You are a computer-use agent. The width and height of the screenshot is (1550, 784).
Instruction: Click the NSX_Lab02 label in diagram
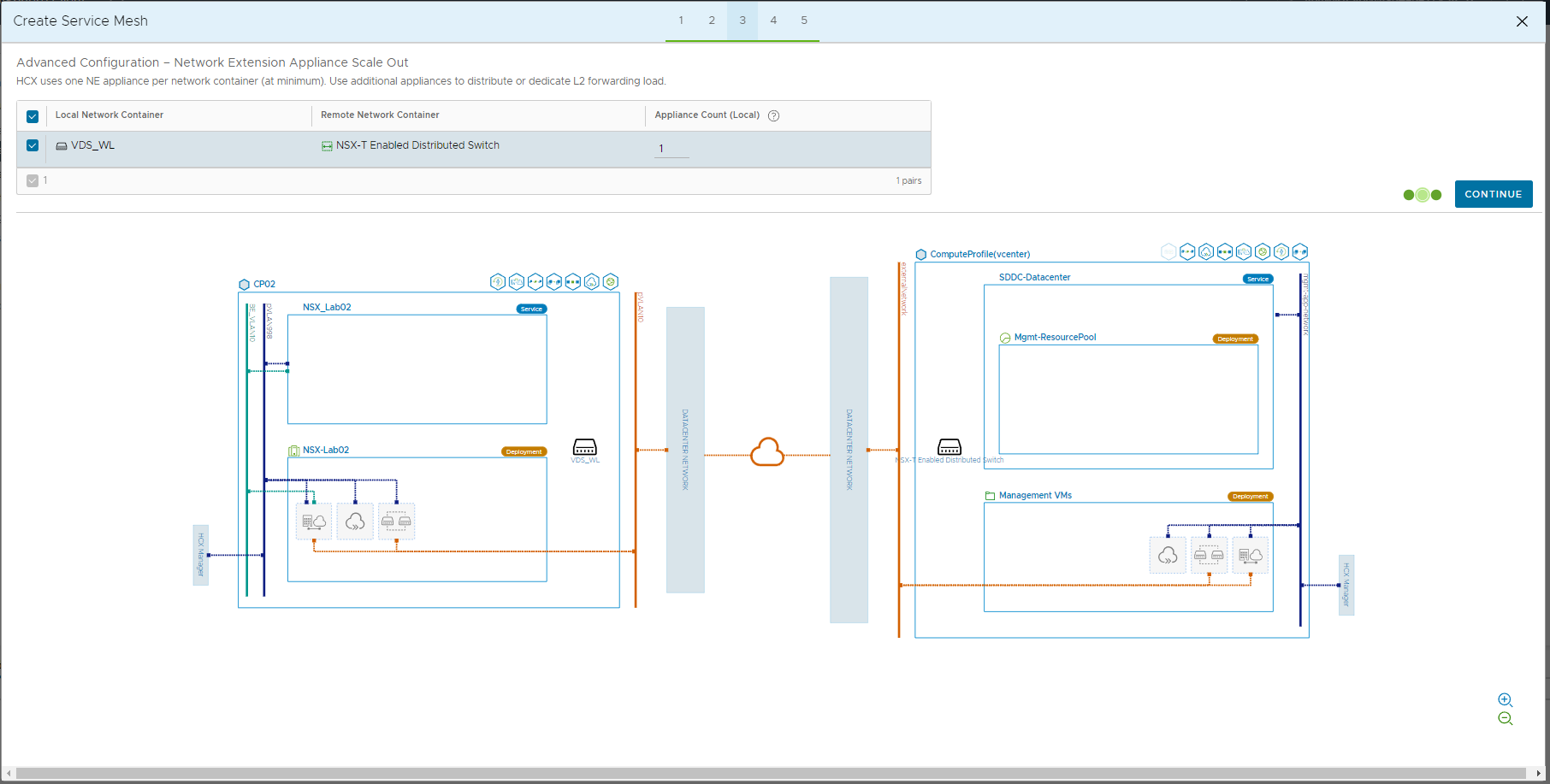[327, 308]
